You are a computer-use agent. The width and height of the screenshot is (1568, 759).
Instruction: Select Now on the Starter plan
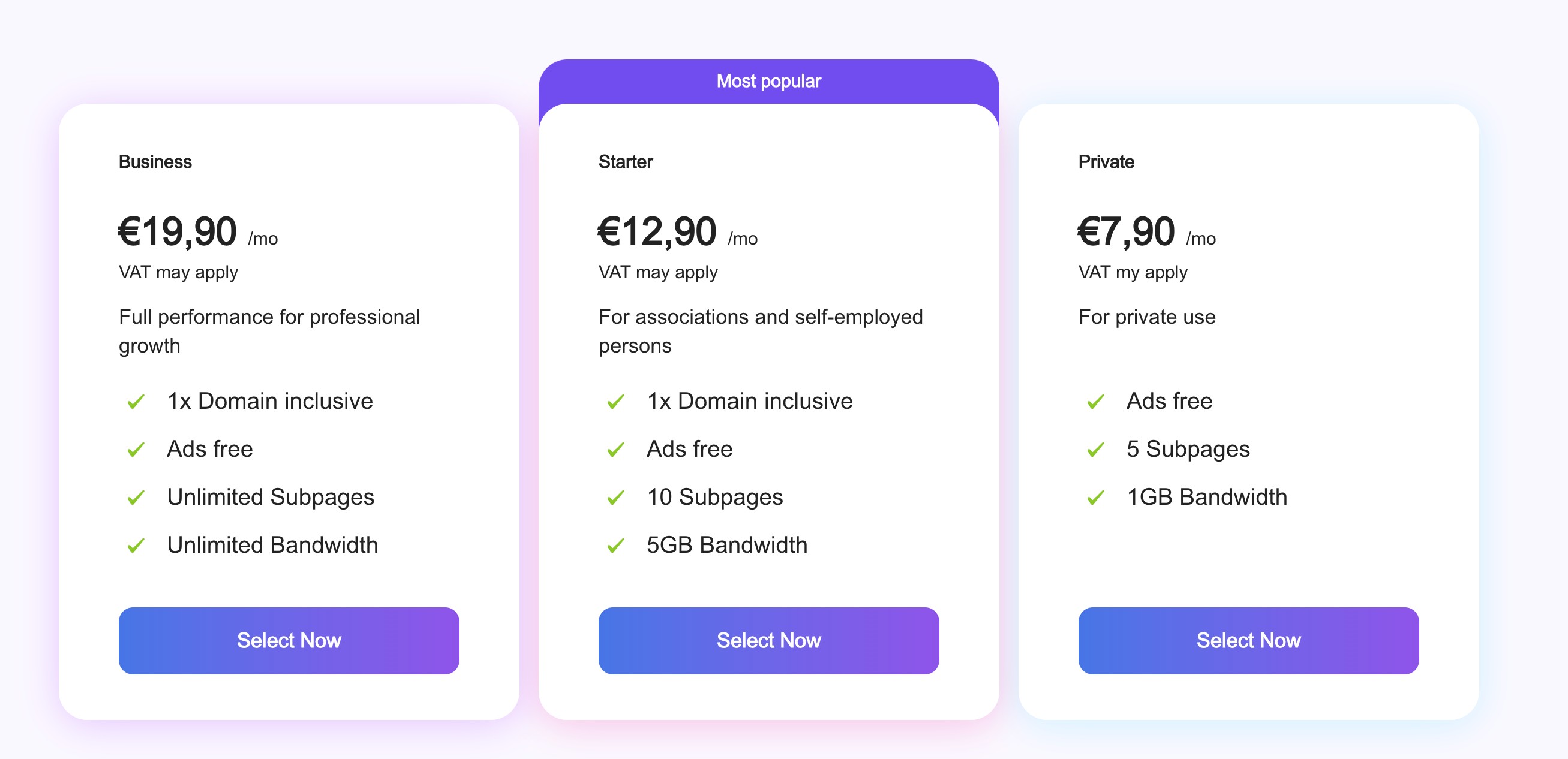(768, 640)
